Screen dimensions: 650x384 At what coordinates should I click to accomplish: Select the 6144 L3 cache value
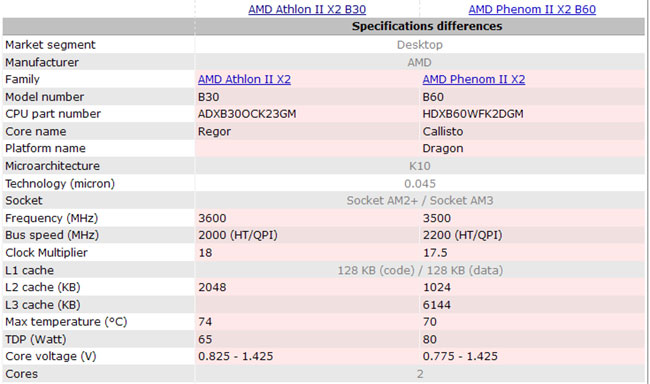(x=437, y=305)
